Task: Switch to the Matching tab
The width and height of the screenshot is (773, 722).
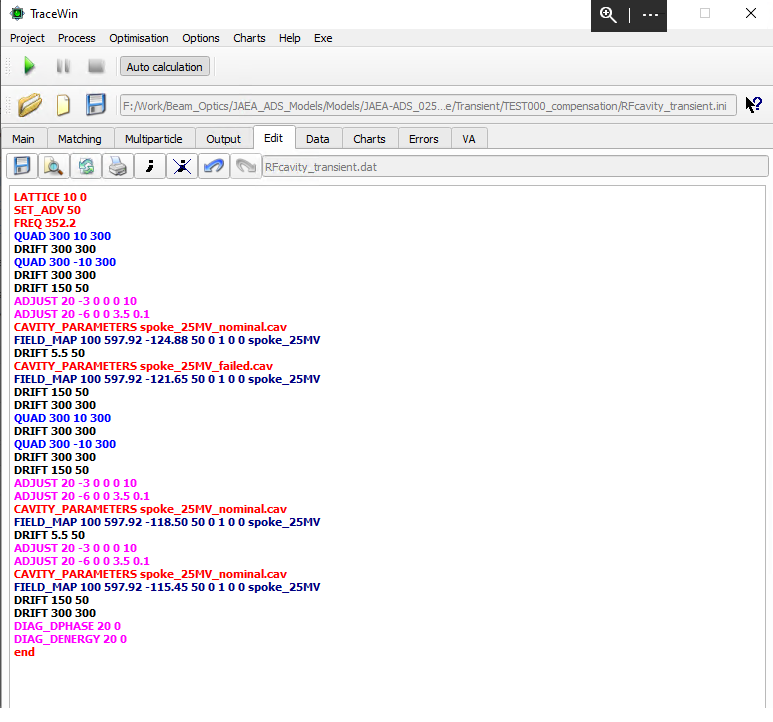Action: (x=80, y=139)
